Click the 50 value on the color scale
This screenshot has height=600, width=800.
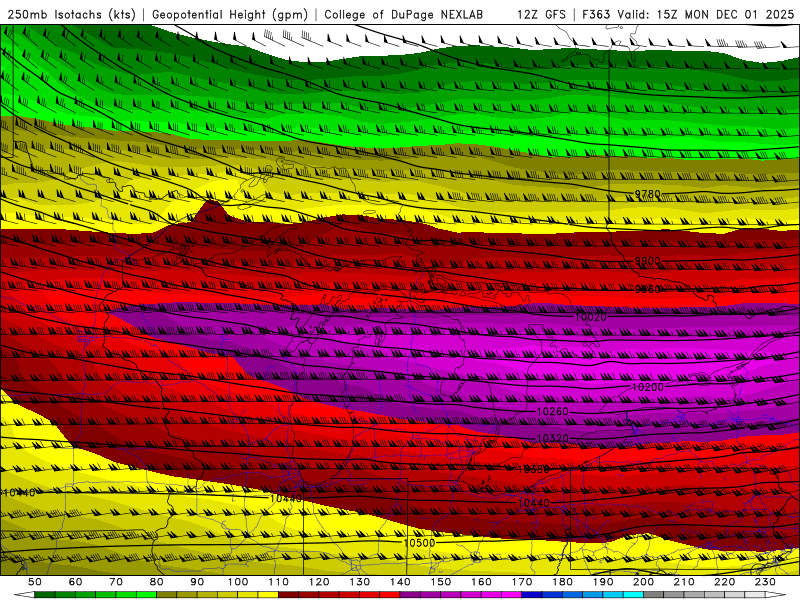35,582
